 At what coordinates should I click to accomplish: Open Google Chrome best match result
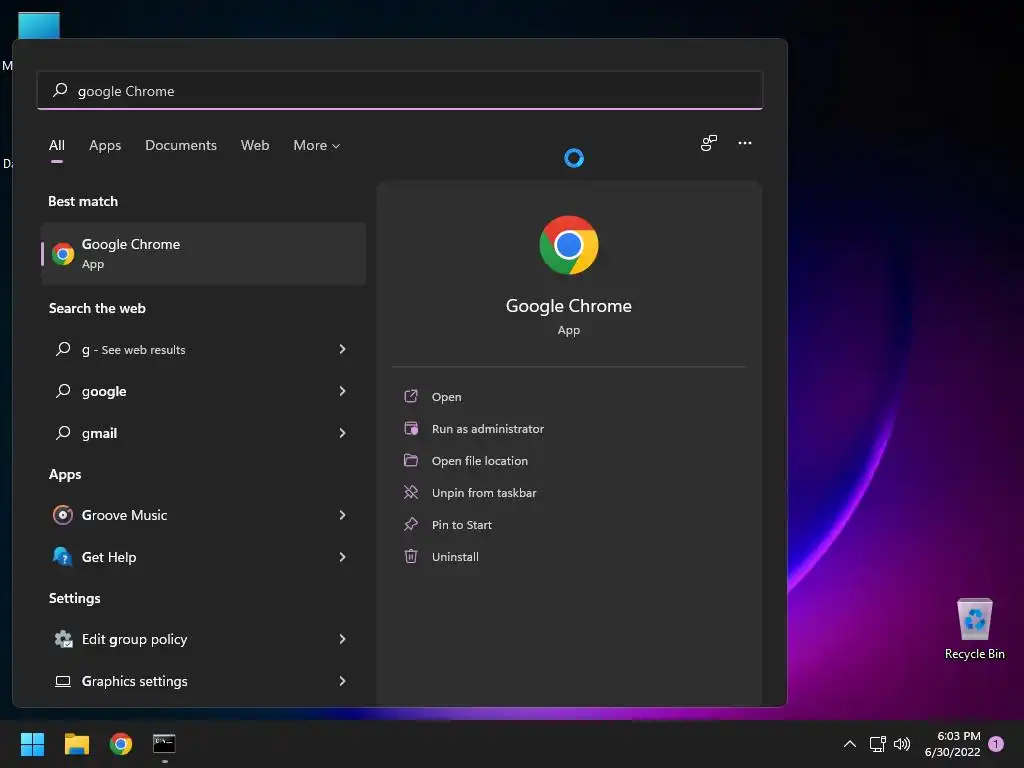[204, 253]
